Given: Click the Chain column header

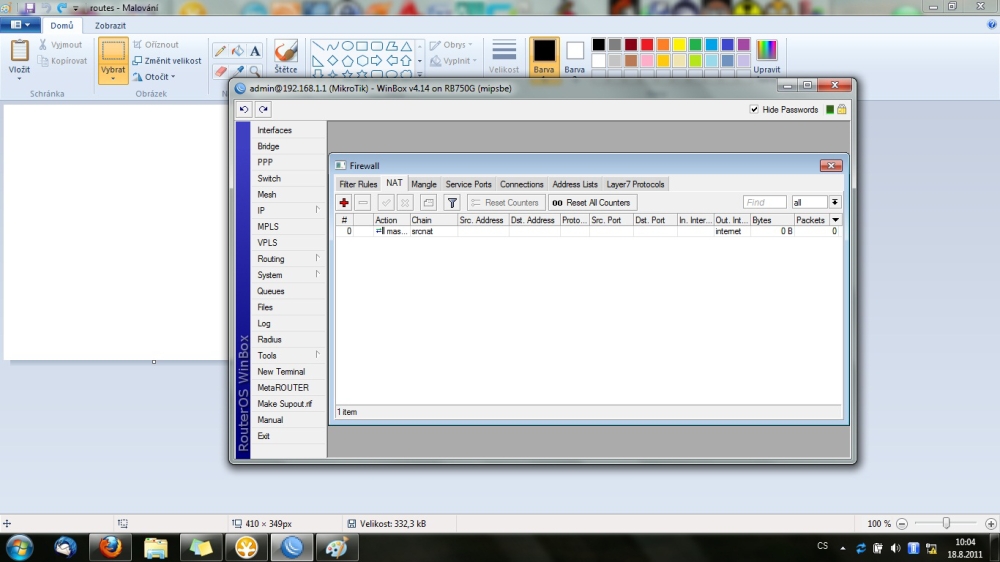Looking at the screenshot, I should (x=433, y=220).
